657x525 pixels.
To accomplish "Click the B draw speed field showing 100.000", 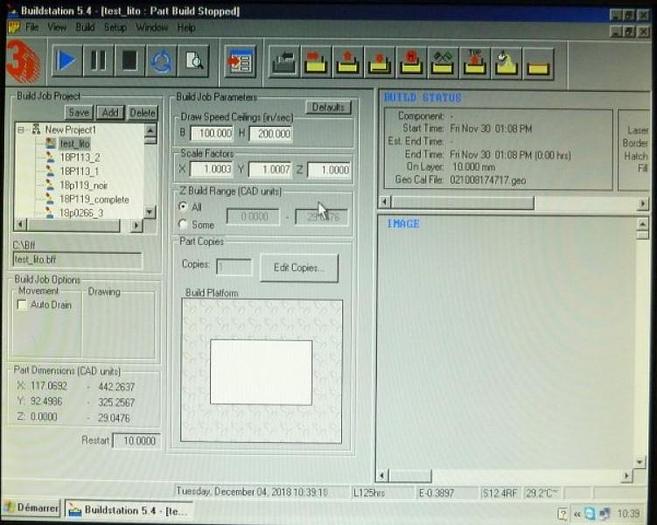I will (212, 134).
